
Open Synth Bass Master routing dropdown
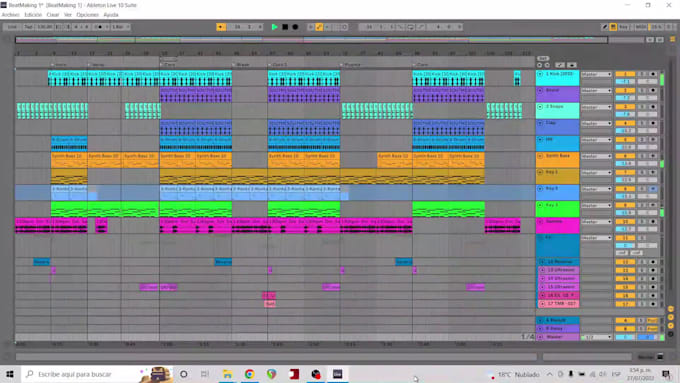[x=596, y=156]
